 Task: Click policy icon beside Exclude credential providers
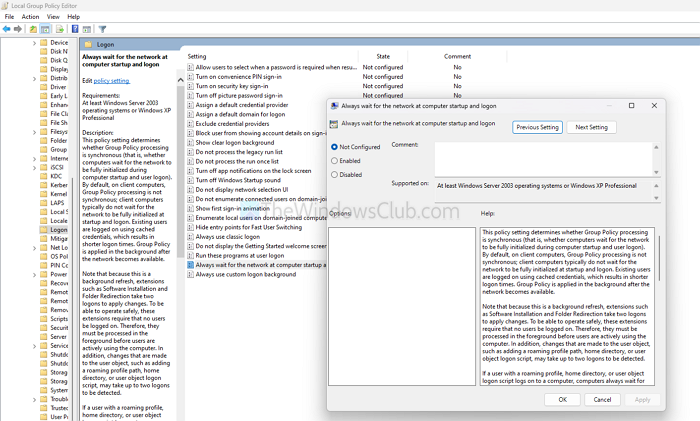[191, 124]
